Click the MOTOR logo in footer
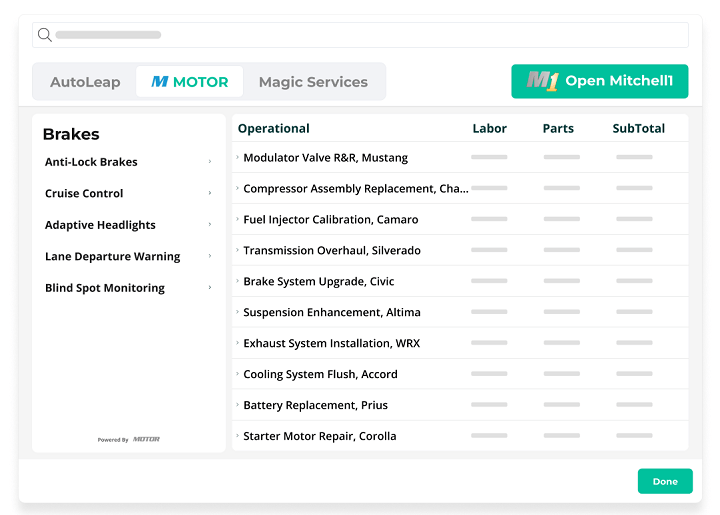This screenshot has width=720, height=515. coord(146,439)
